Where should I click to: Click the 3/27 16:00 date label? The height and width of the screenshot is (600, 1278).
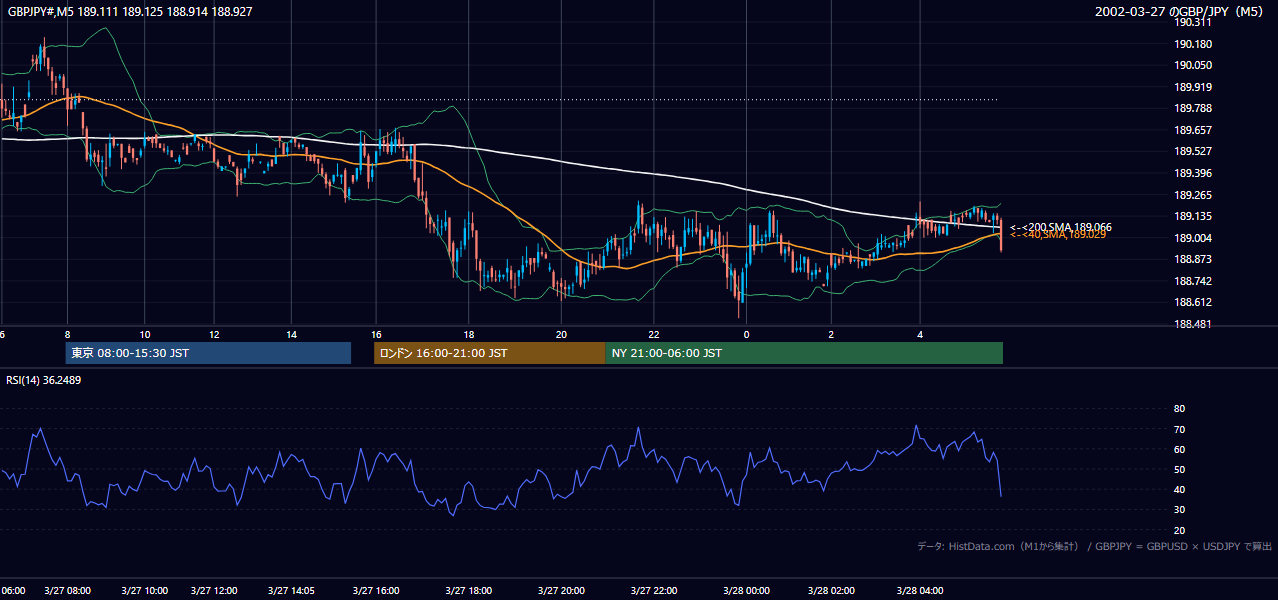(x=376, y=590)
